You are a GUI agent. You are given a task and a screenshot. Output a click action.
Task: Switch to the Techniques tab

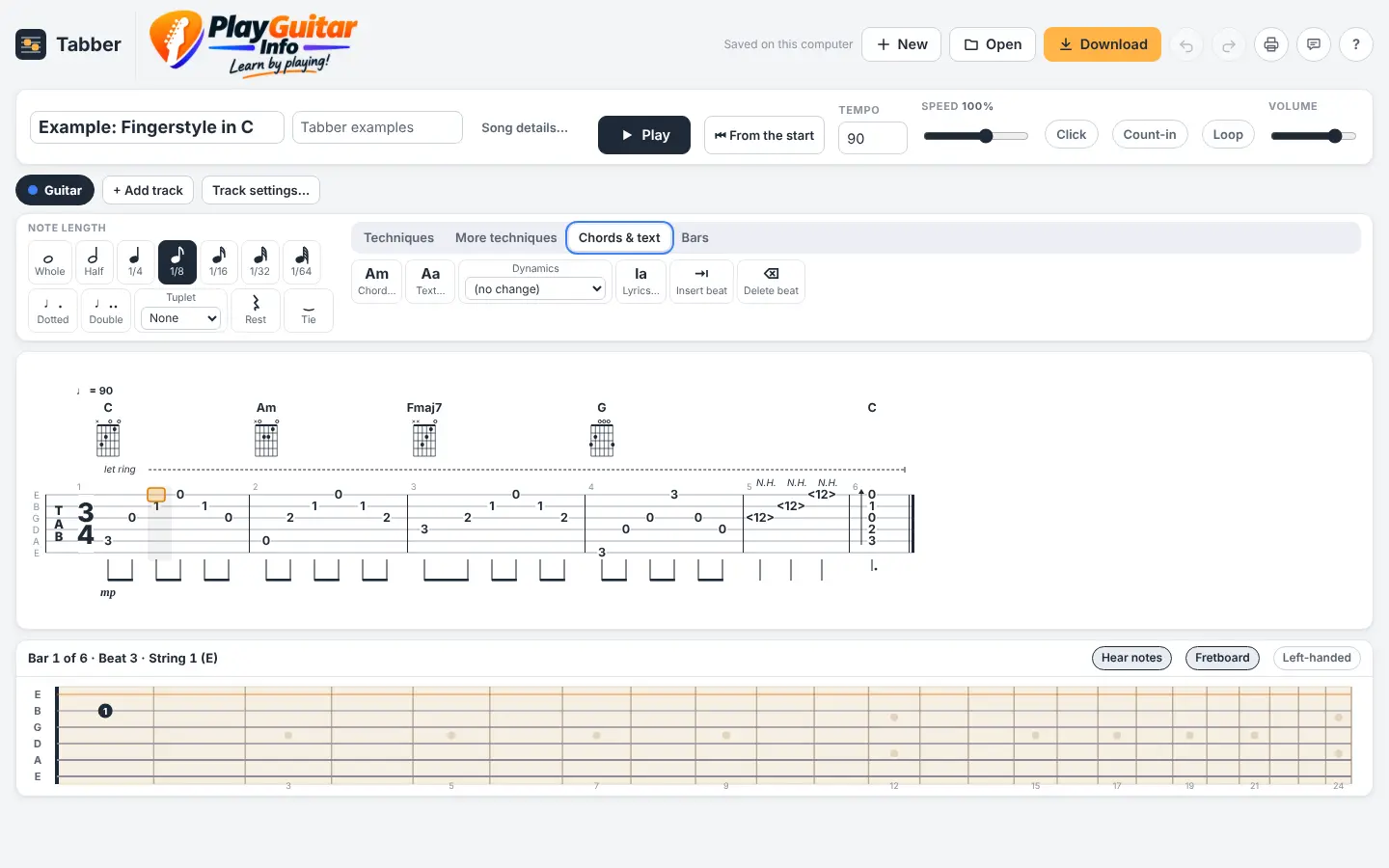coord(398,237)
